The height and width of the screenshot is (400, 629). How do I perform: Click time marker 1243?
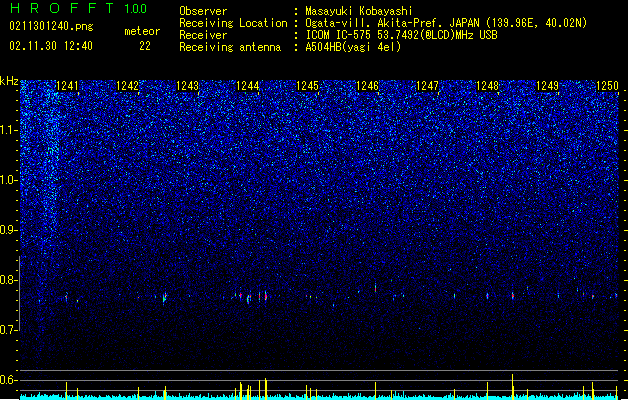(x=187, y=86)
